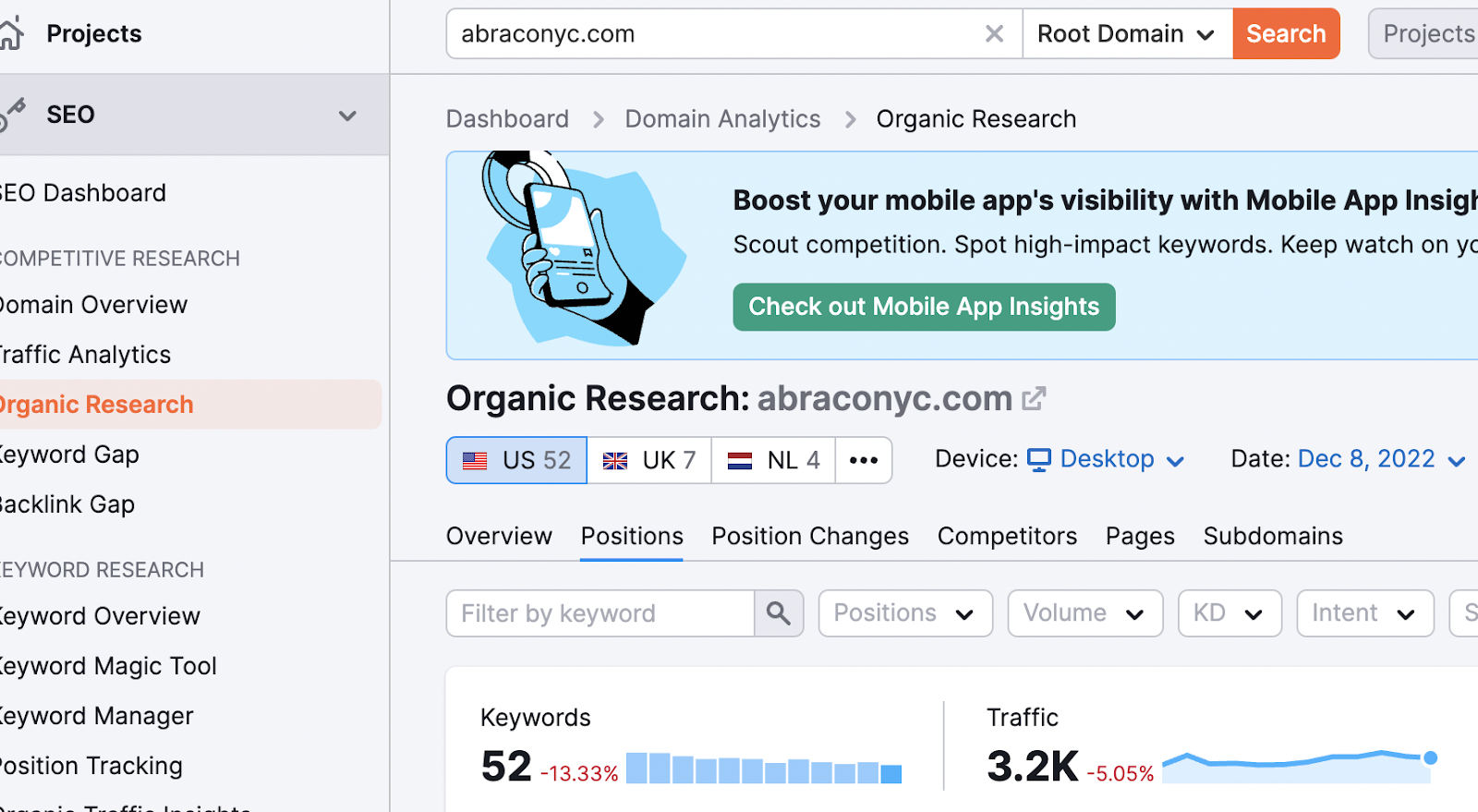Click the Traffic value 3.2K
Image resolution: width=1478 pixels, height=812 pixels.
click(1033, 767)
